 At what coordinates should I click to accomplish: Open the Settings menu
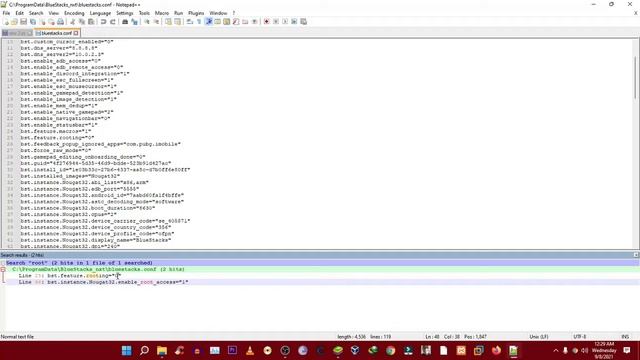point(124,13)
